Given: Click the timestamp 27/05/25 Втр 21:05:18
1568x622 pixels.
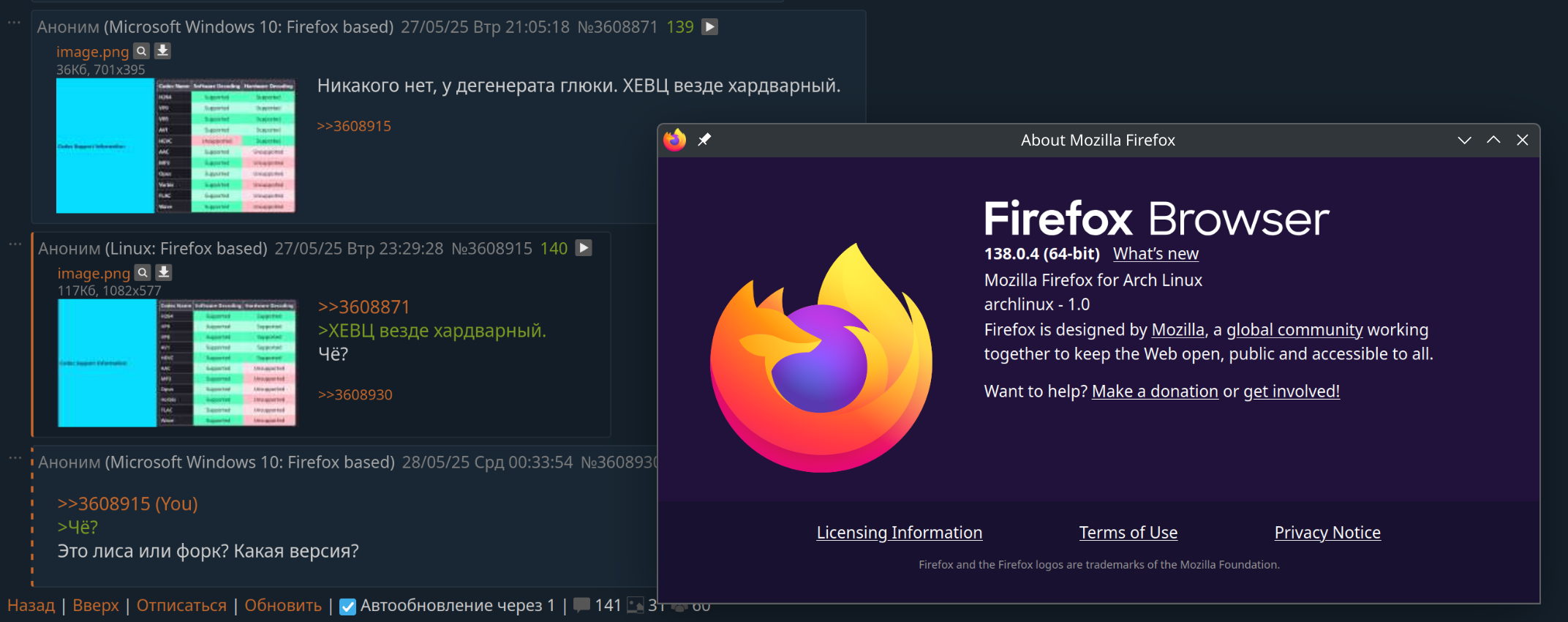Looking at the screenshot, I should (x=485, y=27).
